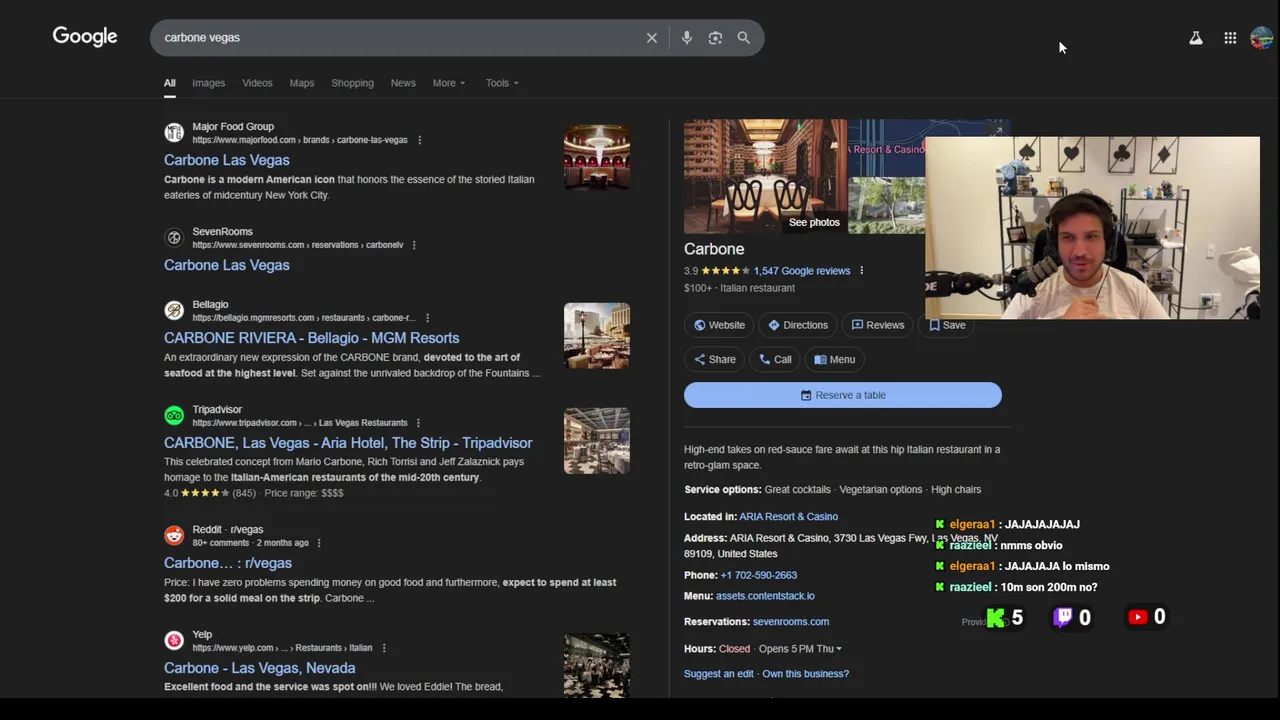The width and height of the screenshot is (1280, 720).
Task: Expand the opening hours dropdown
Action: (x=838, y=649)
